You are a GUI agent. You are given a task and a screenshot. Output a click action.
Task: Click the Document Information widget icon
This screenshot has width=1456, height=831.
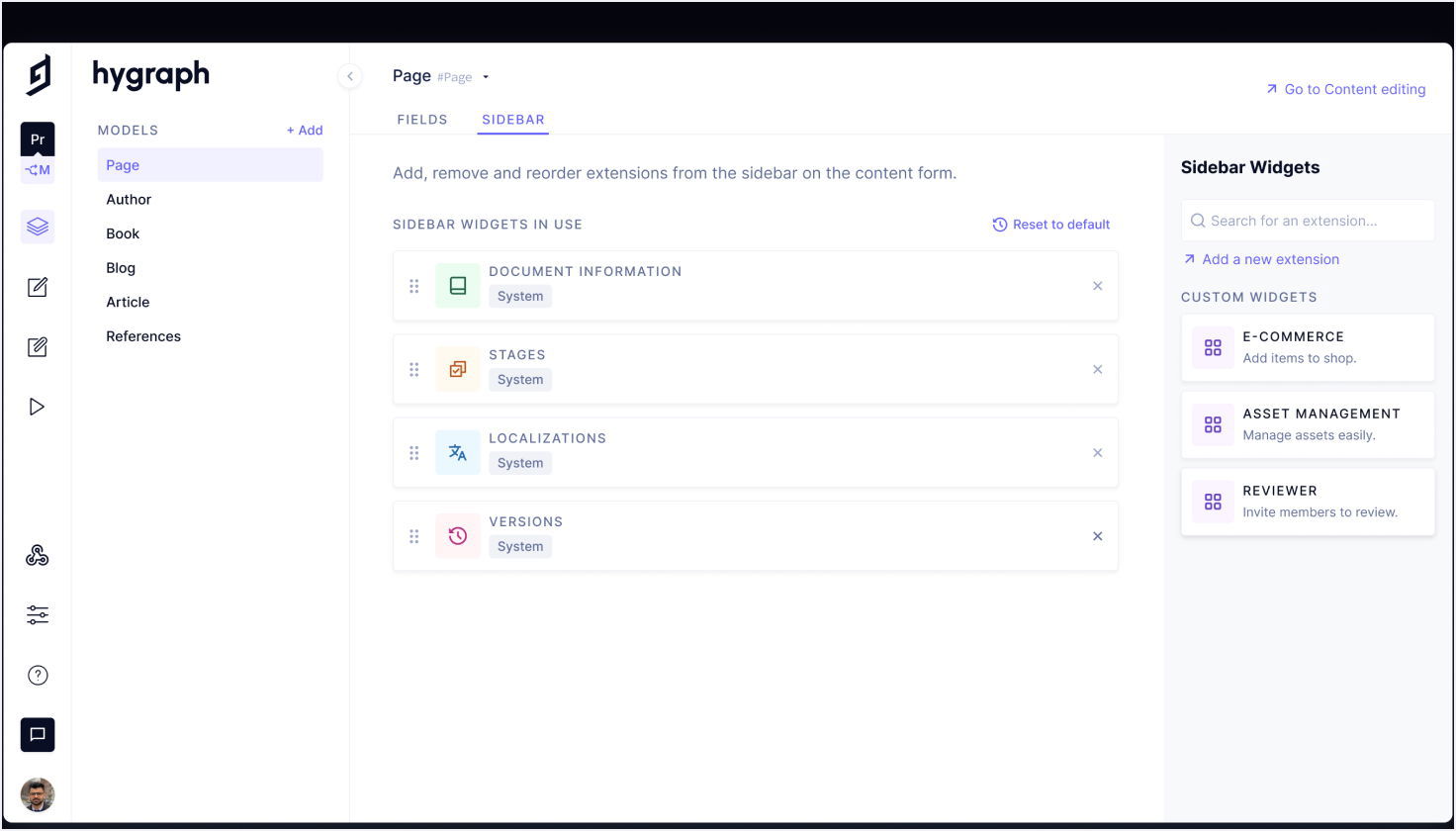[457, 286]
